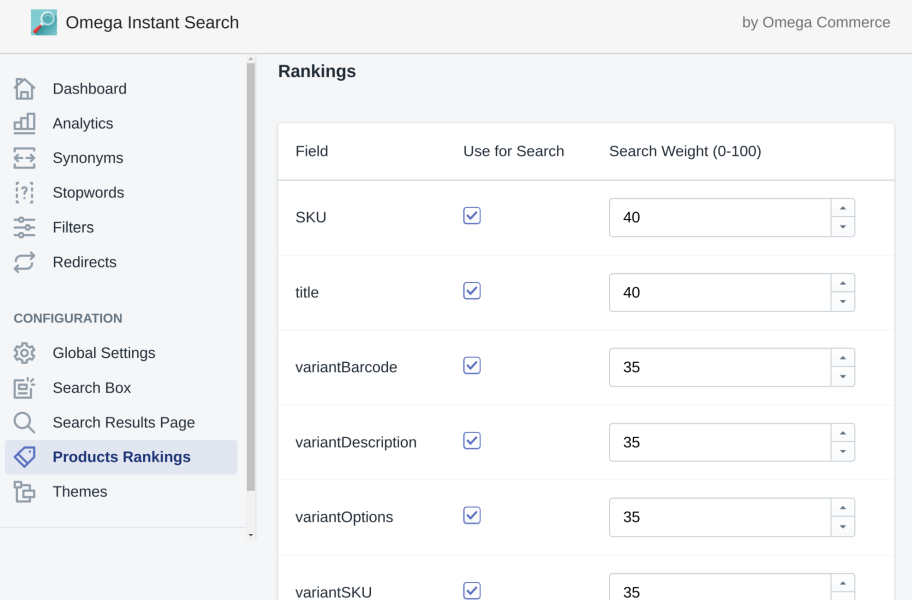Image resolution: width=912 pixels, height=600 pixels.
Task: Click sidebar scrollbar up arrow
Action: [251, 59]
